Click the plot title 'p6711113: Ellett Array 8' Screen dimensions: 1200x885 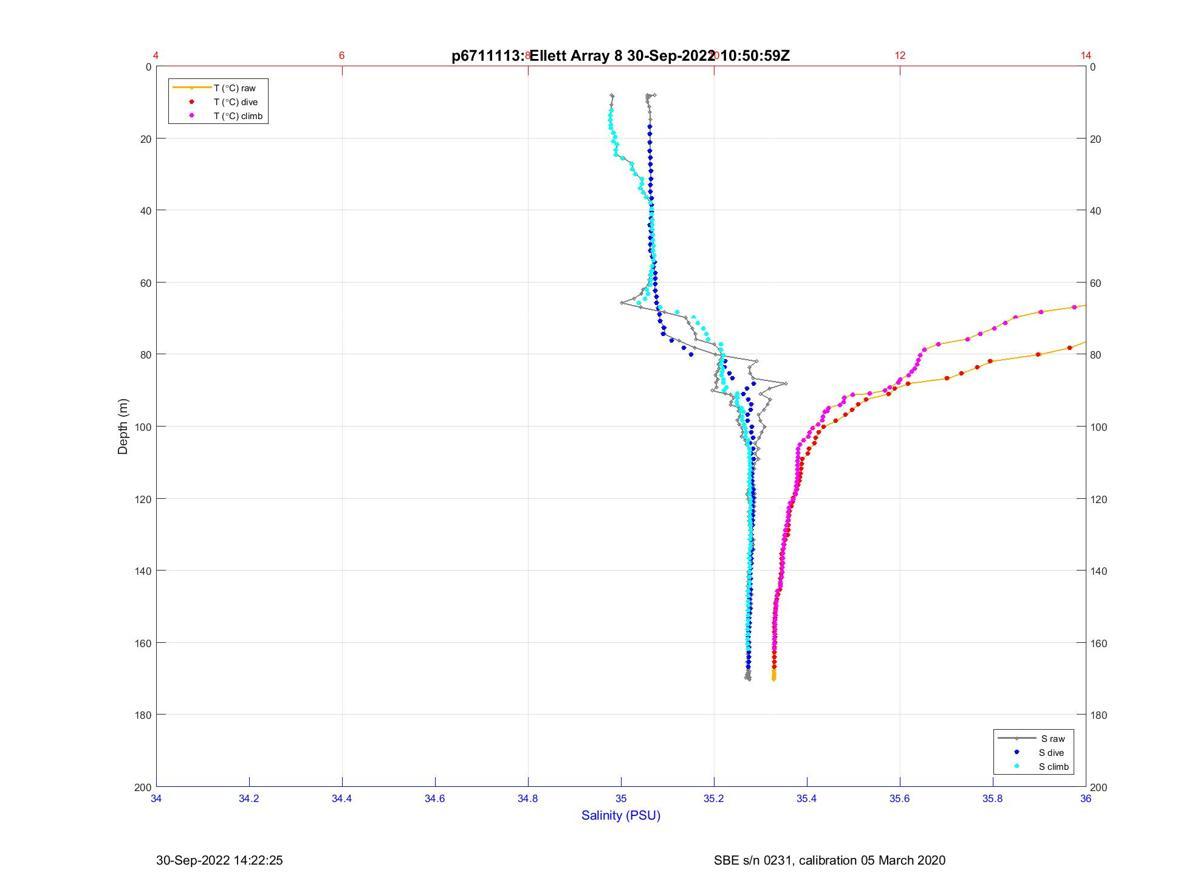point(537,56)
